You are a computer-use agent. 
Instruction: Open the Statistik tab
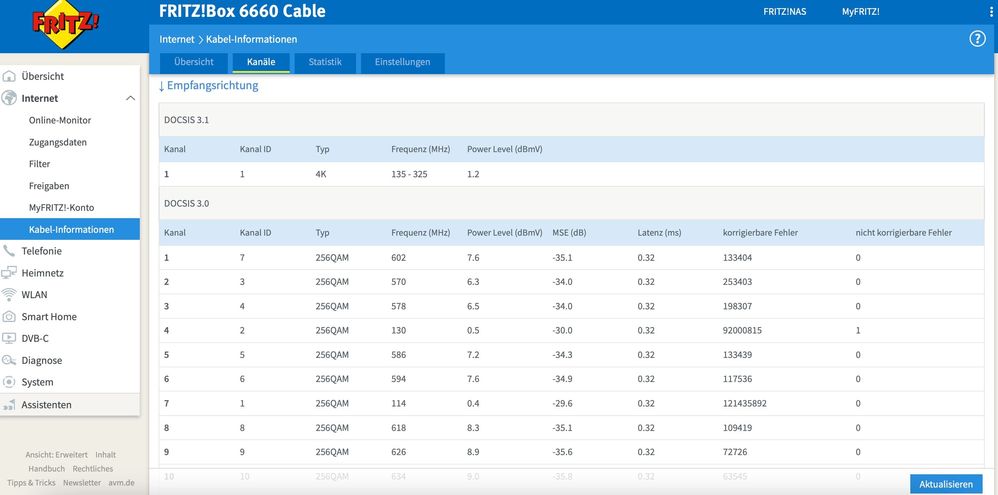pyautogui.click(x=325, y=62)
